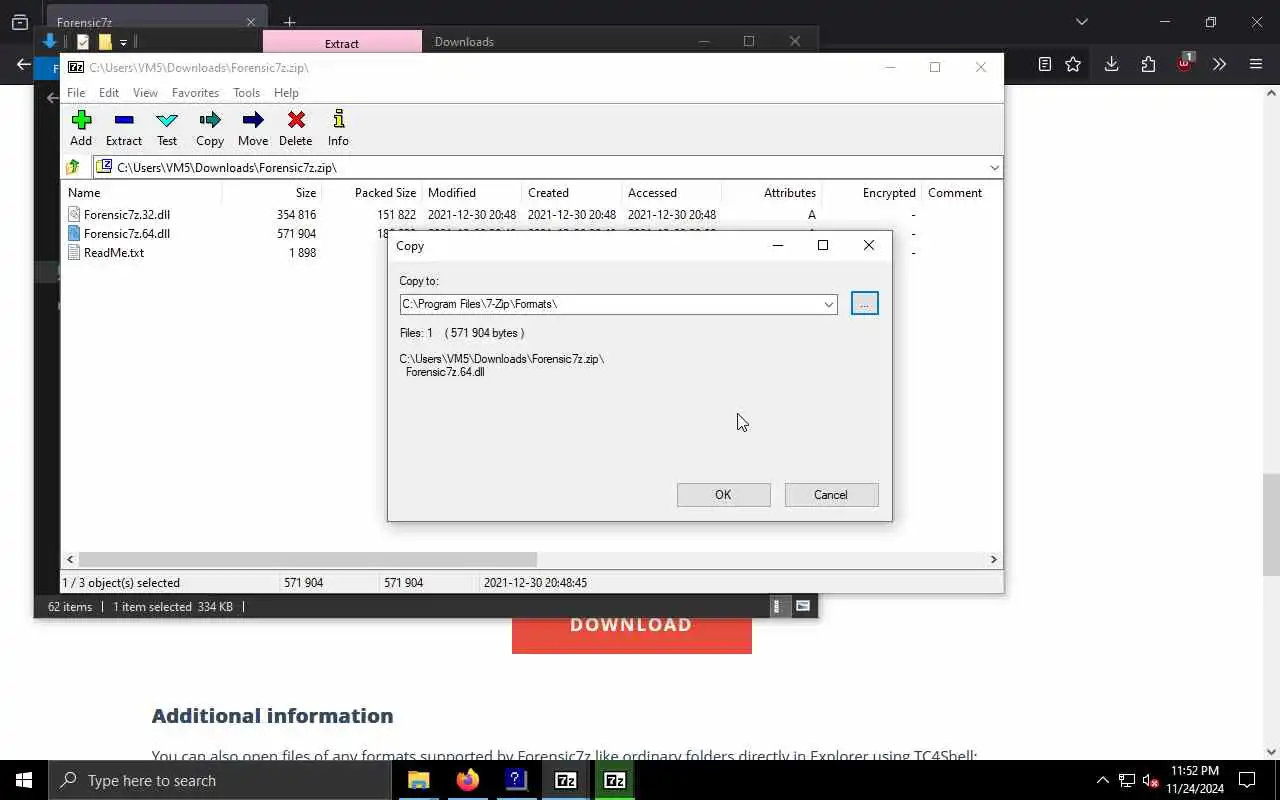Screen dimensions: 1280x800
Task: Click the Firefox page vertical scrollbar
Action: coord(1271,525)
